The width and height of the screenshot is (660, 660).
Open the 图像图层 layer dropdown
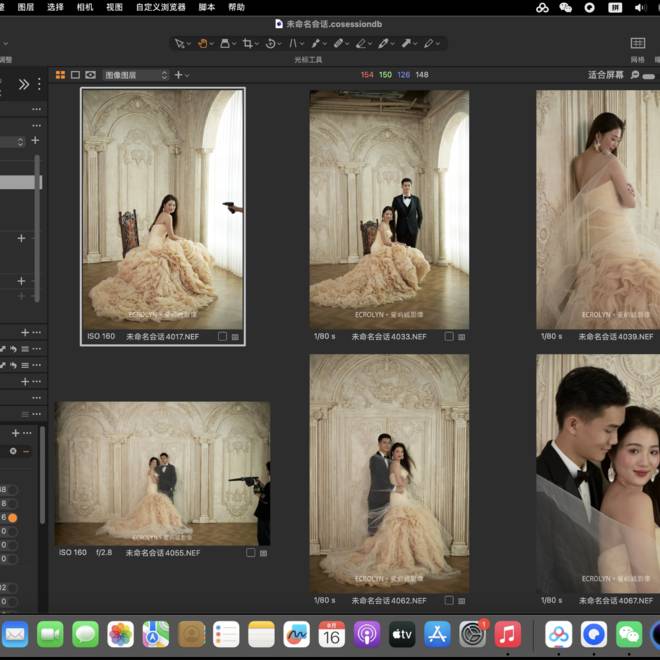click(136, 75)
